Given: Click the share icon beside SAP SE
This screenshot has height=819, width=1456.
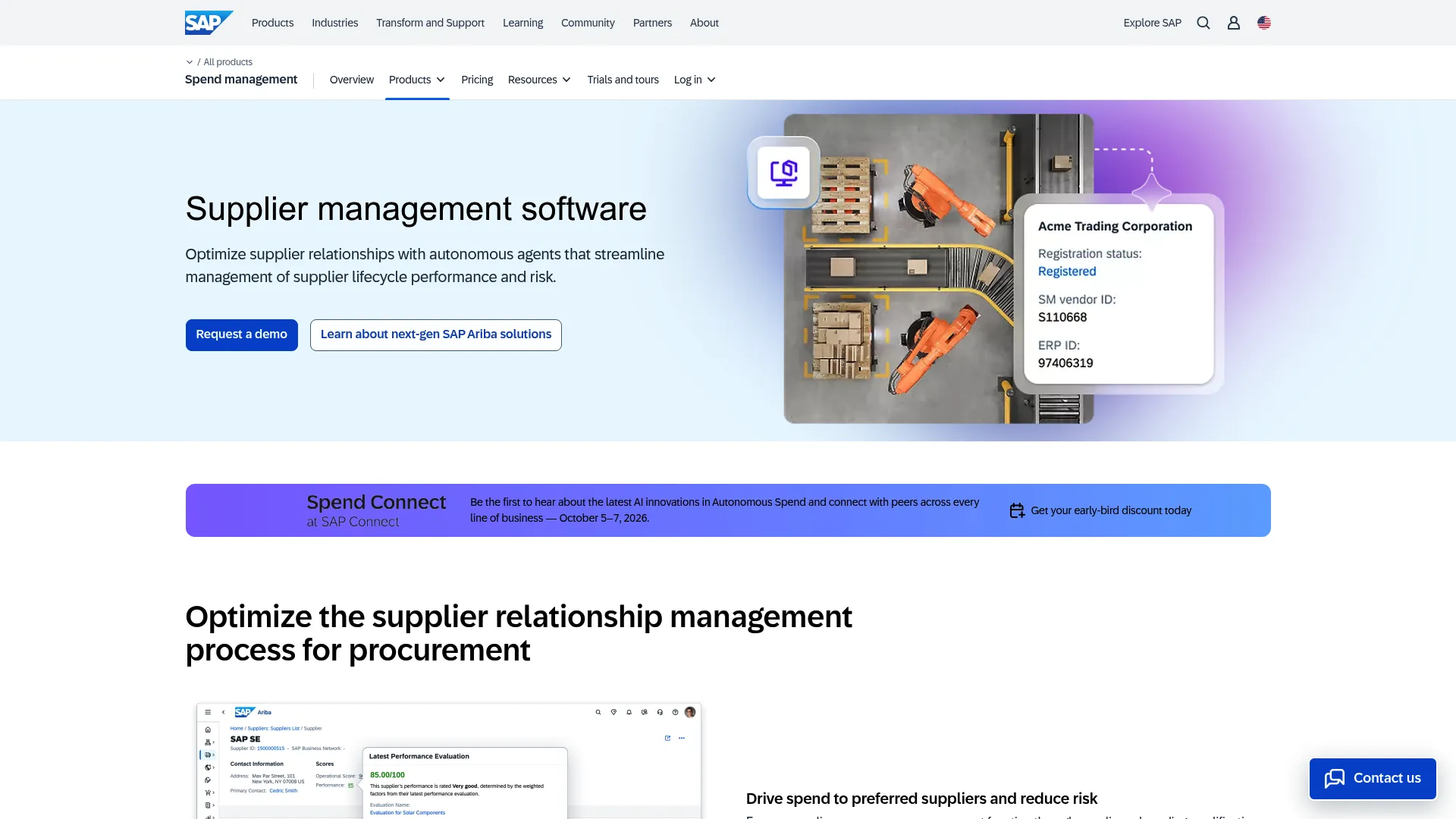Looking at the screenshot, I should click(x=667, y=738).
